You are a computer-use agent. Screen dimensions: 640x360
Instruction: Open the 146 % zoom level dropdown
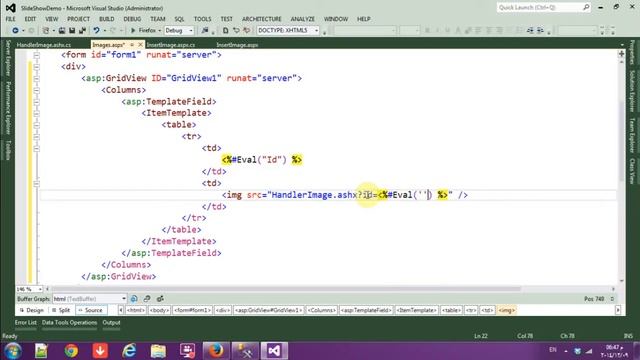[29, 289]
